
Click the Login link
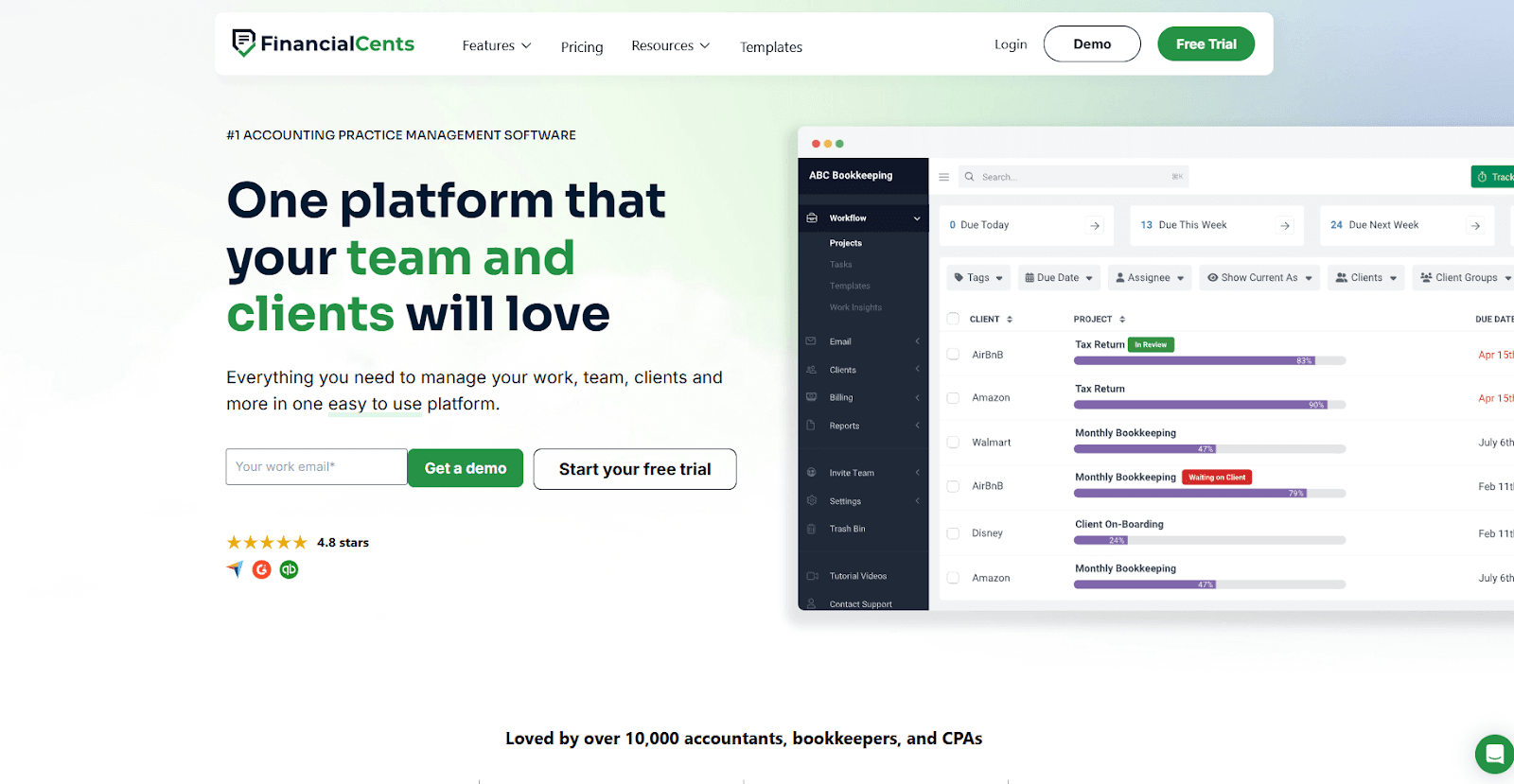click(x=1011, y=44)
